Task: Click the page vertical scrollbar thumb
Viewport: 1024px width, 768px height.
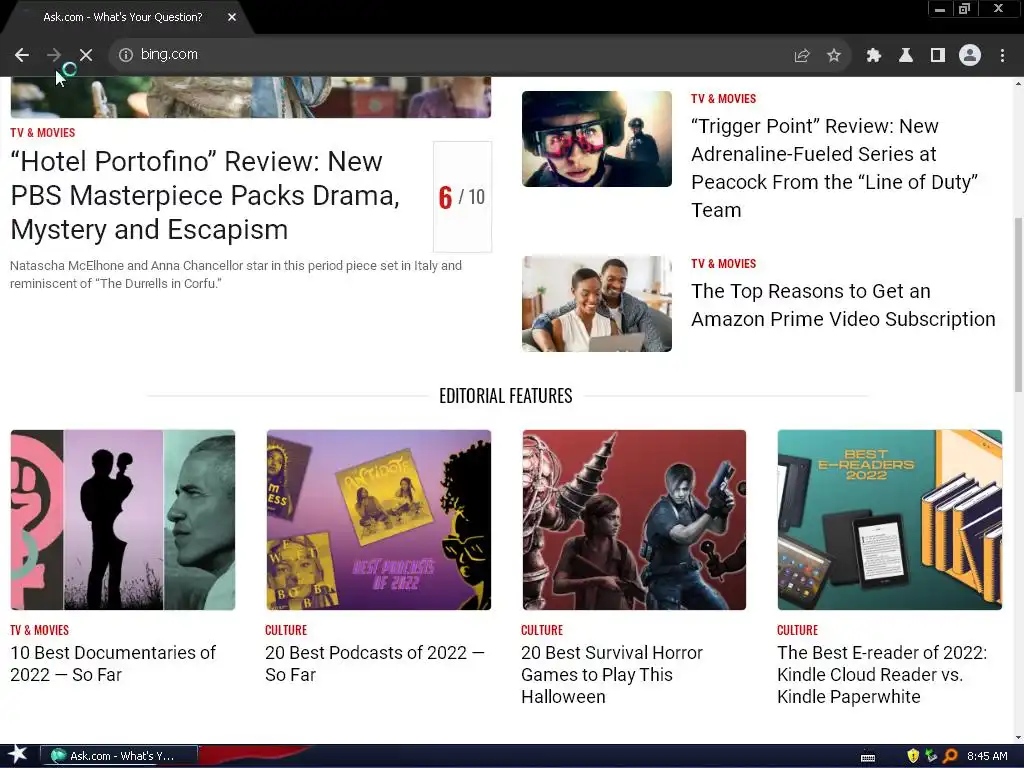Action: (x=1018, y=304)
